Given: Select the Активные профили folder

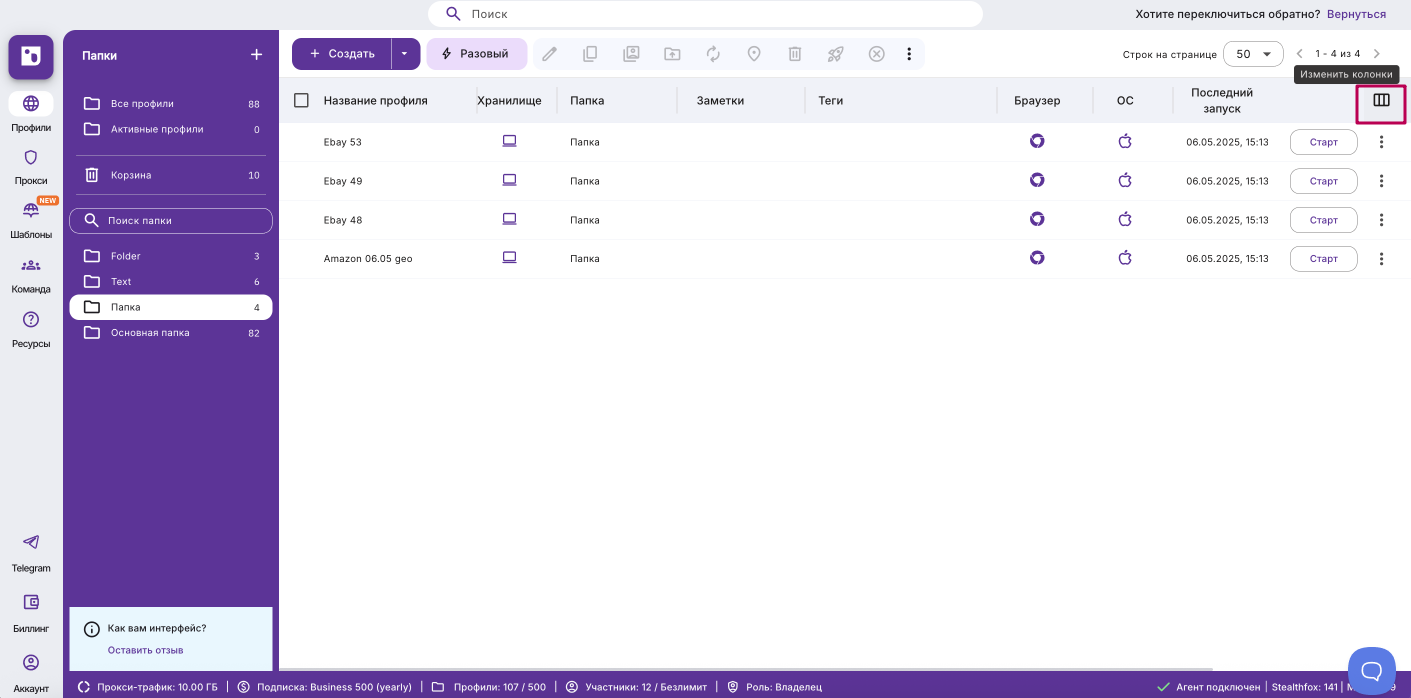Looking at the screenshot, I should coord(171,129).
